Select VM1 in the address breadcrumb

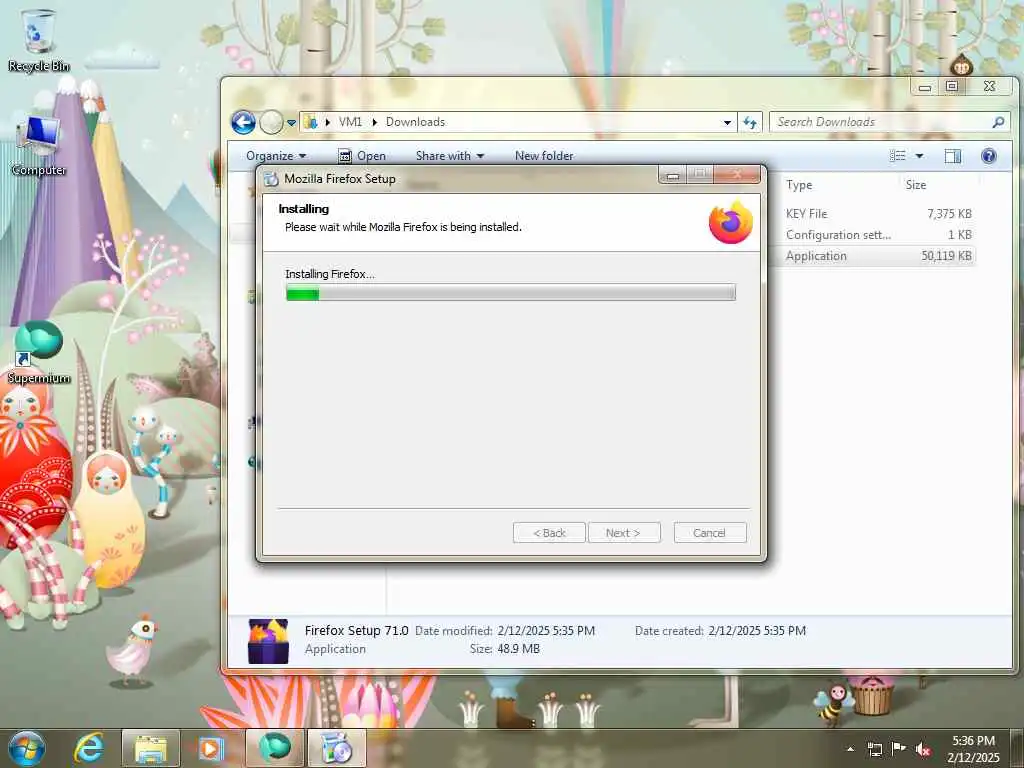[x=350, y=122]
